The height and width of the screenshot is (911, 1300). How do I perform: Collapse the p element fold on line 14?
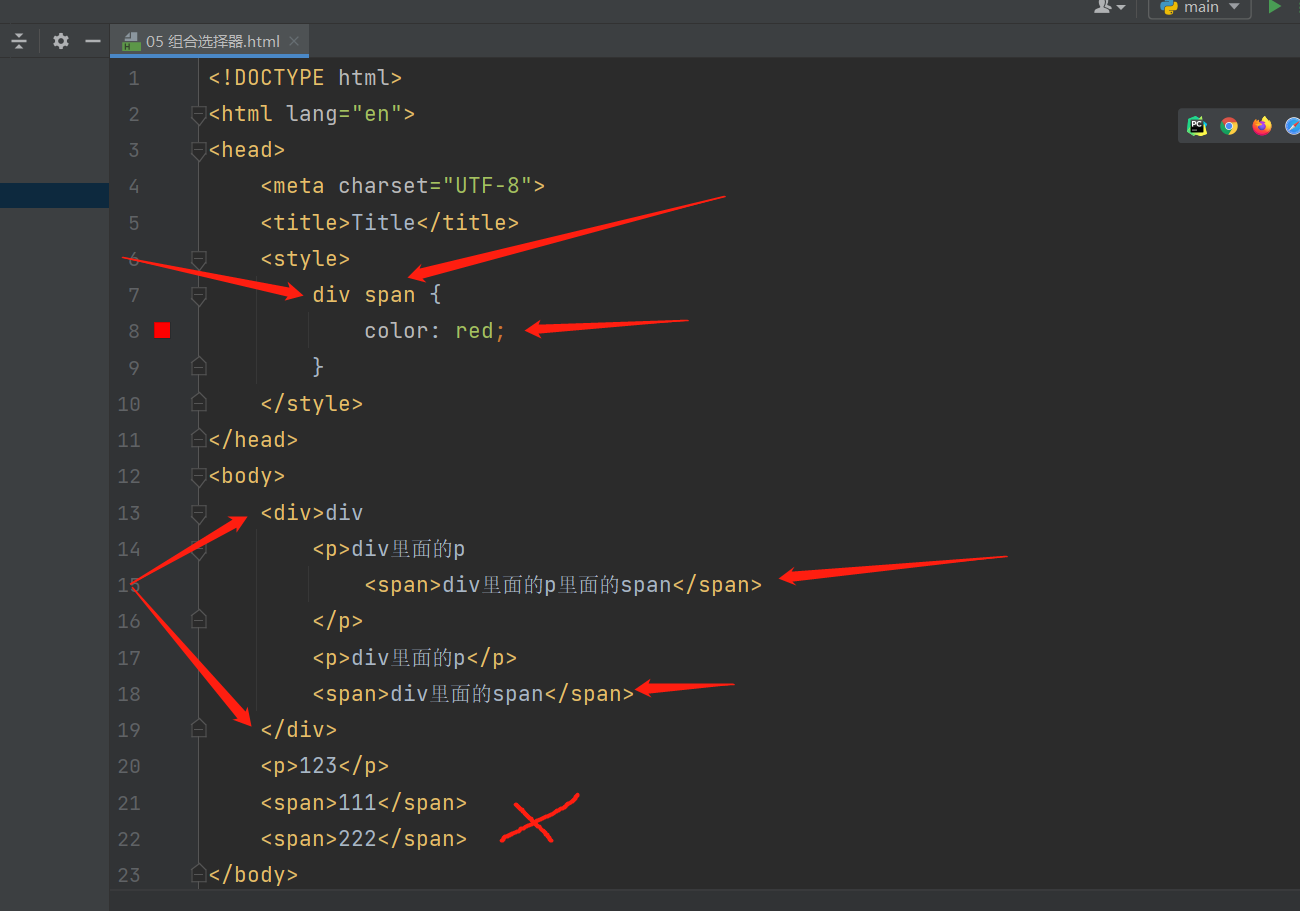pos(198,548)
